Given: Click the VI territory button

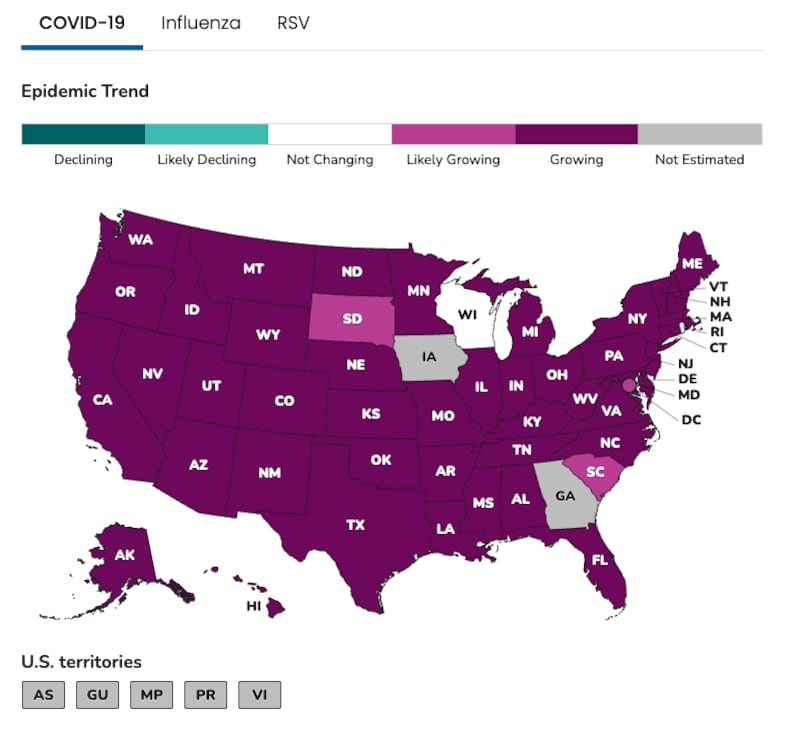Looking at the screenshot, I should pyautogui.click(x=260, y=695).
